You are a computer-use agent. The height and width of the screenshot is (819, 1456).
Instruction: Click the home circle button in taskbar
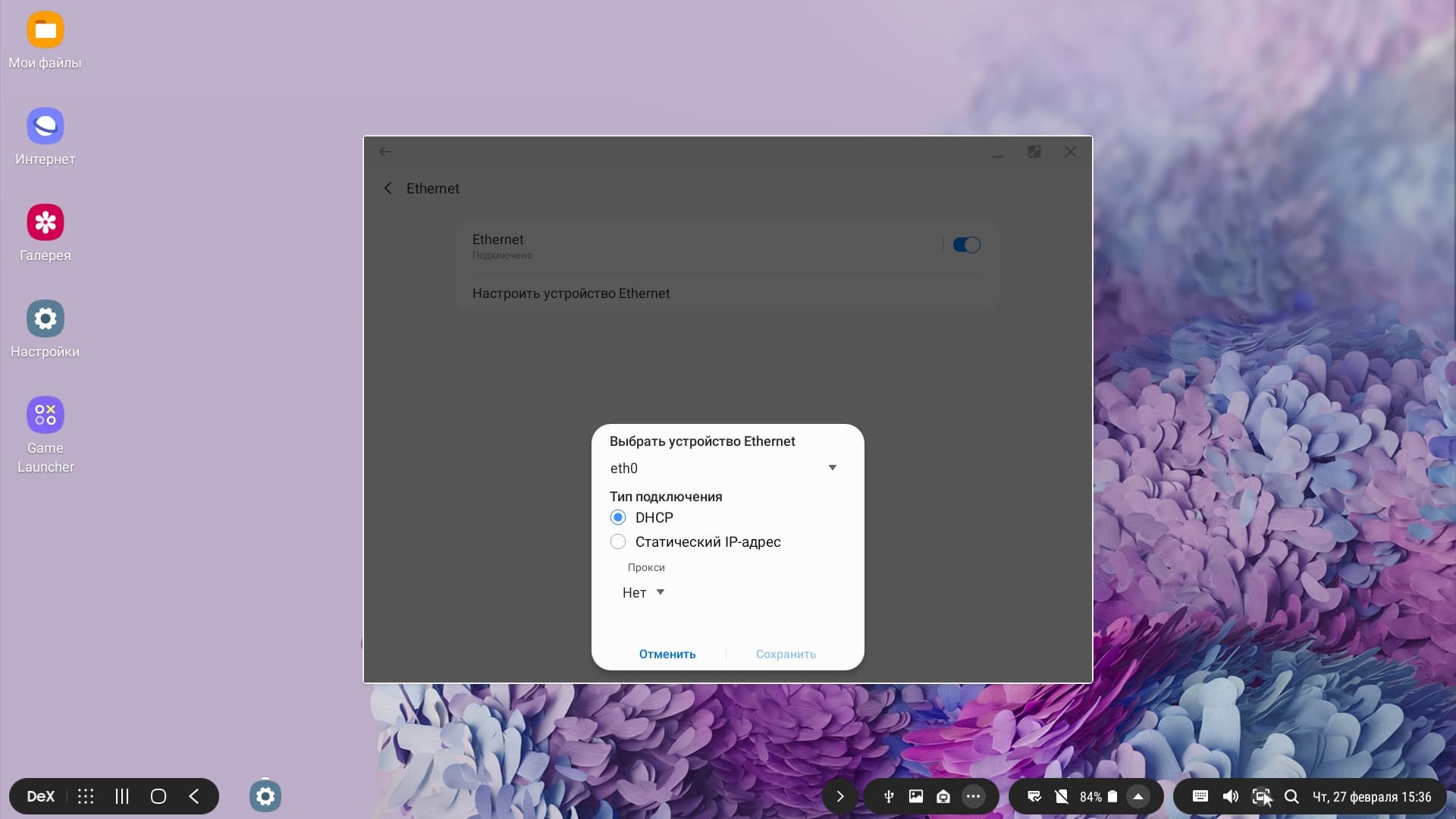(158, 796)
